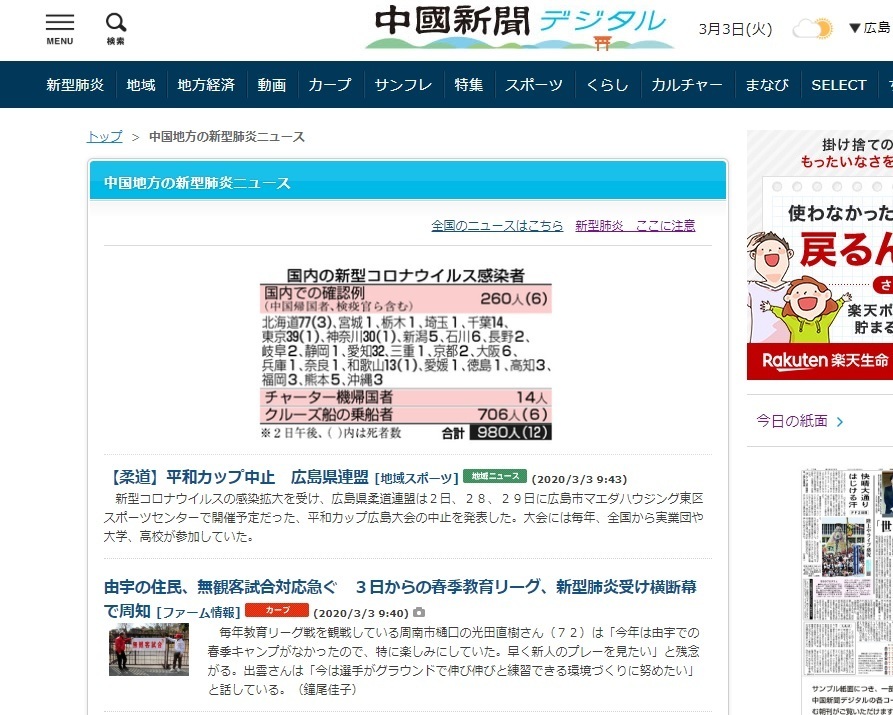Expand the 広島 region dropdown
The height and width of the screenshot is (715, 893).
868,29
